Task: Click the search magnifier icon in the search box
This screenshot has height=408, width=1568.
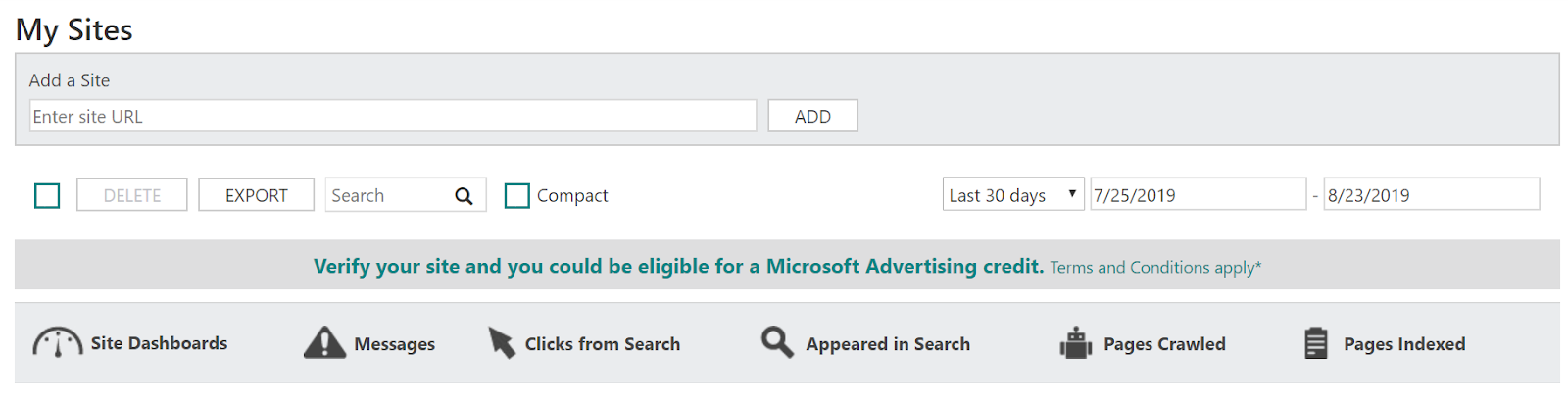Action: [x=464, y=196]
